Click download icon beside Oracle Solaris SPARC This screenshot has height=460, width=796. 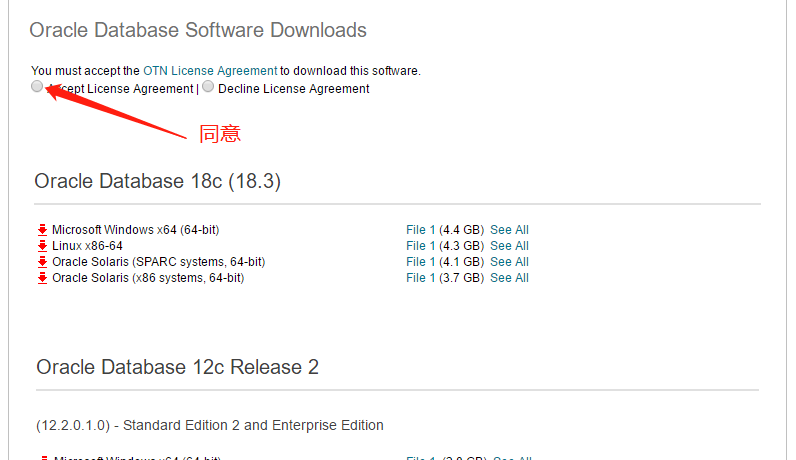(x=43, y=262)
